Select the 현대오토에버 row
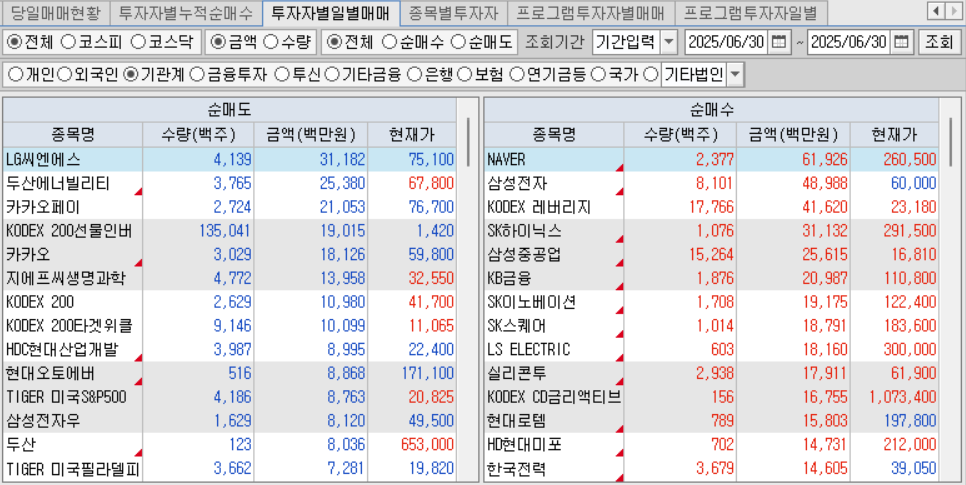 pos(230,374)
